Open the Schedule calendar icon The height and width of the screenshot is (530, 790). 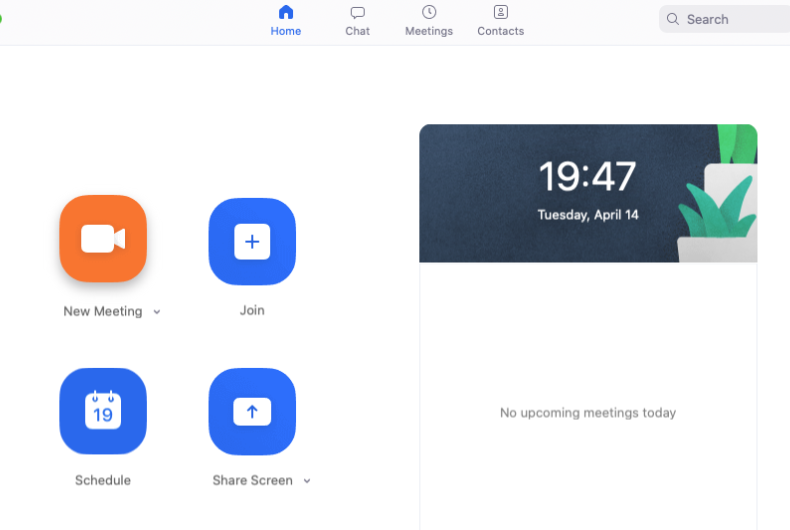click(x=103, y=411)
